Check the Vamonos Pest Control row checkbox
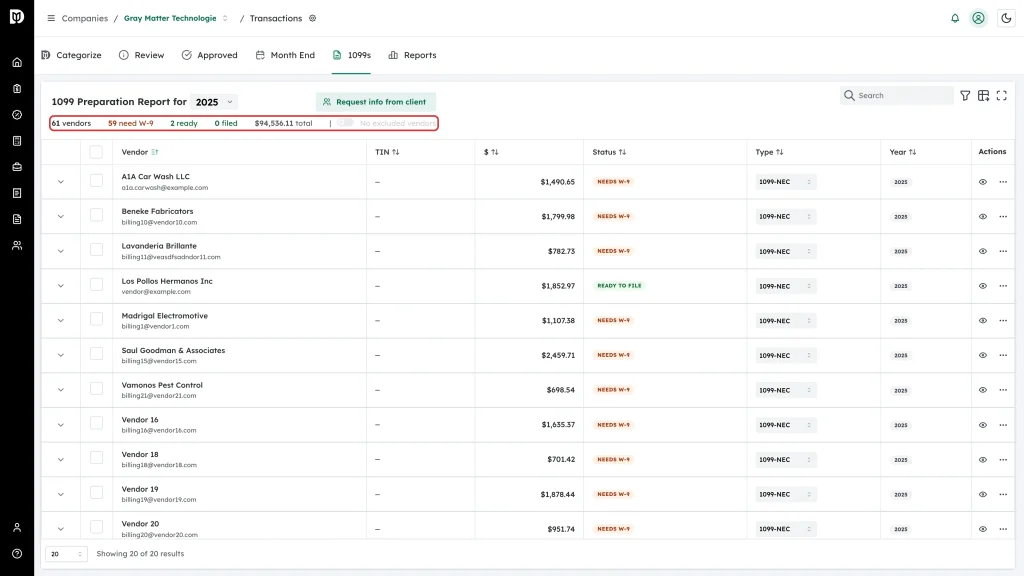 pyautogui.click(x=96, y=389)
